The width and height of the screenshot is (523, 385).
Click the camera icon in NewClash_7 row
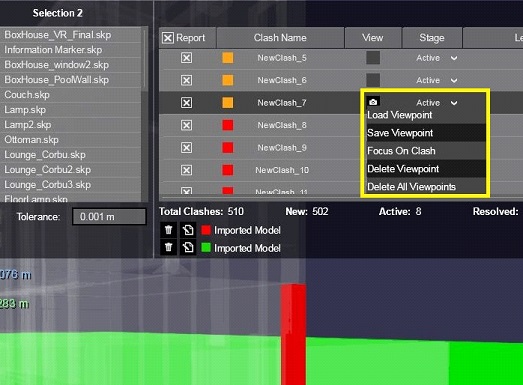[x=373, y=101]
